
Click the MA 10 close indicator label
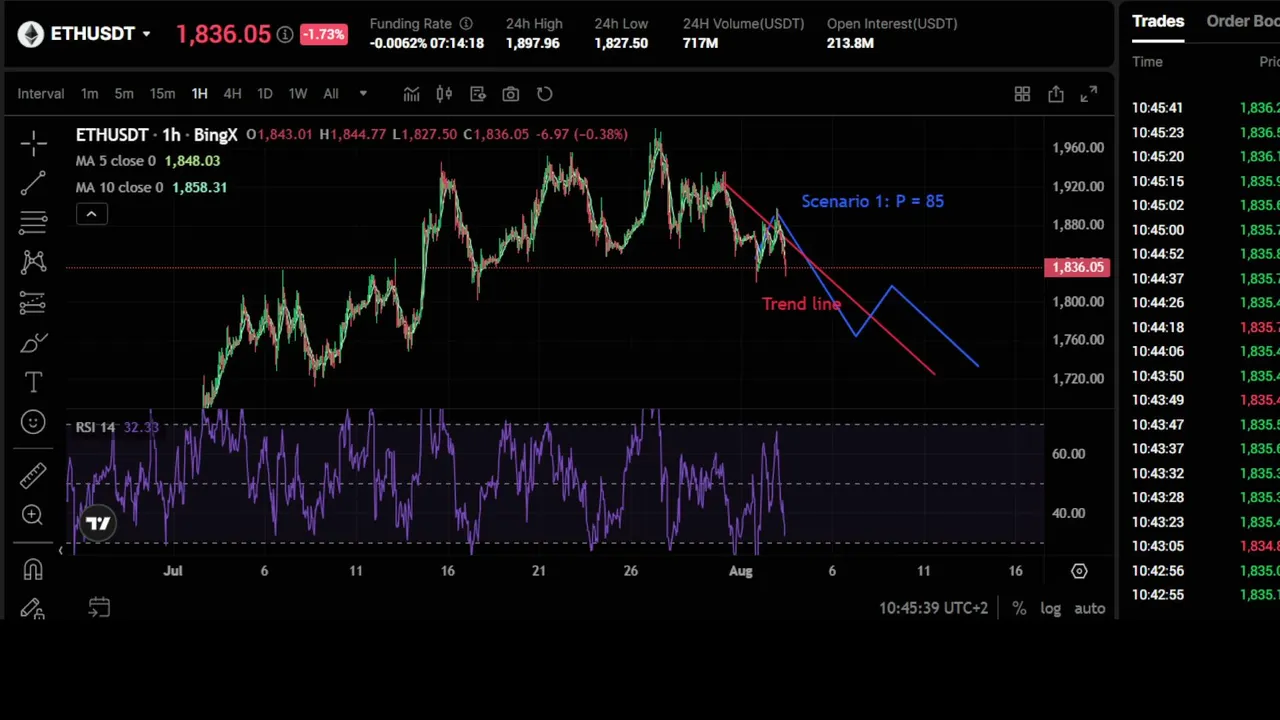119,188
